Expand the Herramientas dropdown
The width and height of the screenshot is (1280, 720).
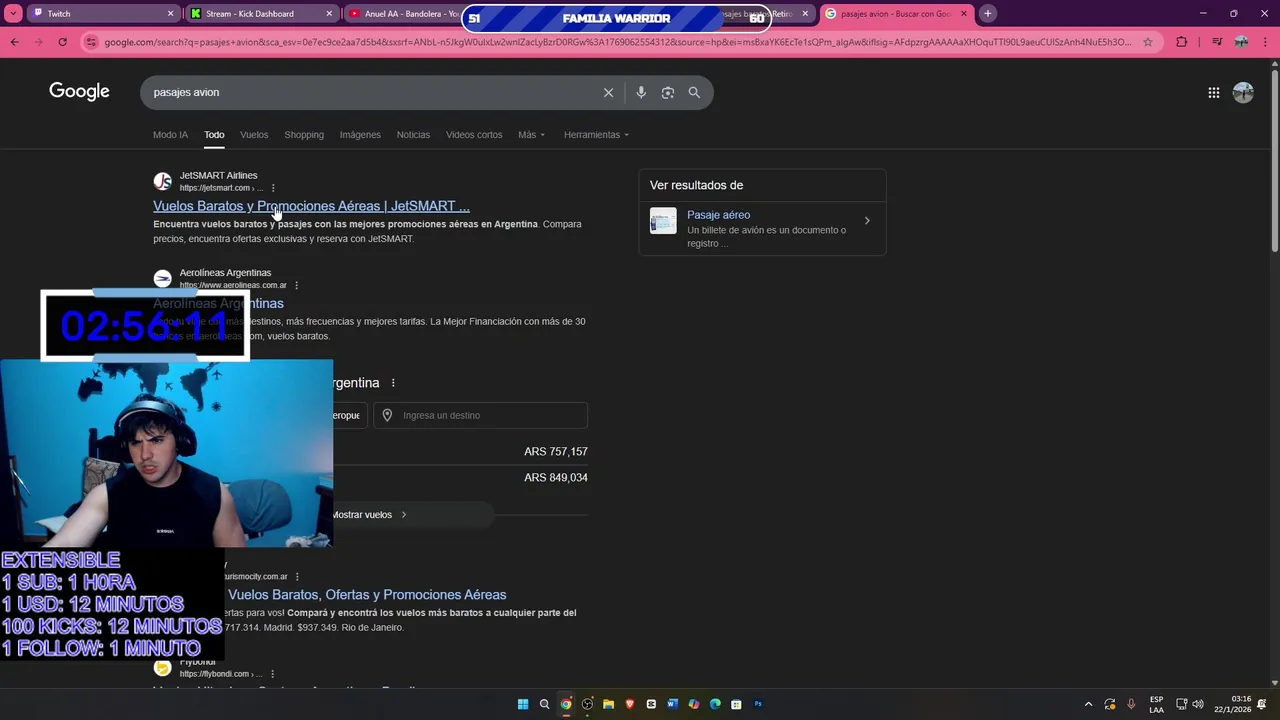point(596,135)
